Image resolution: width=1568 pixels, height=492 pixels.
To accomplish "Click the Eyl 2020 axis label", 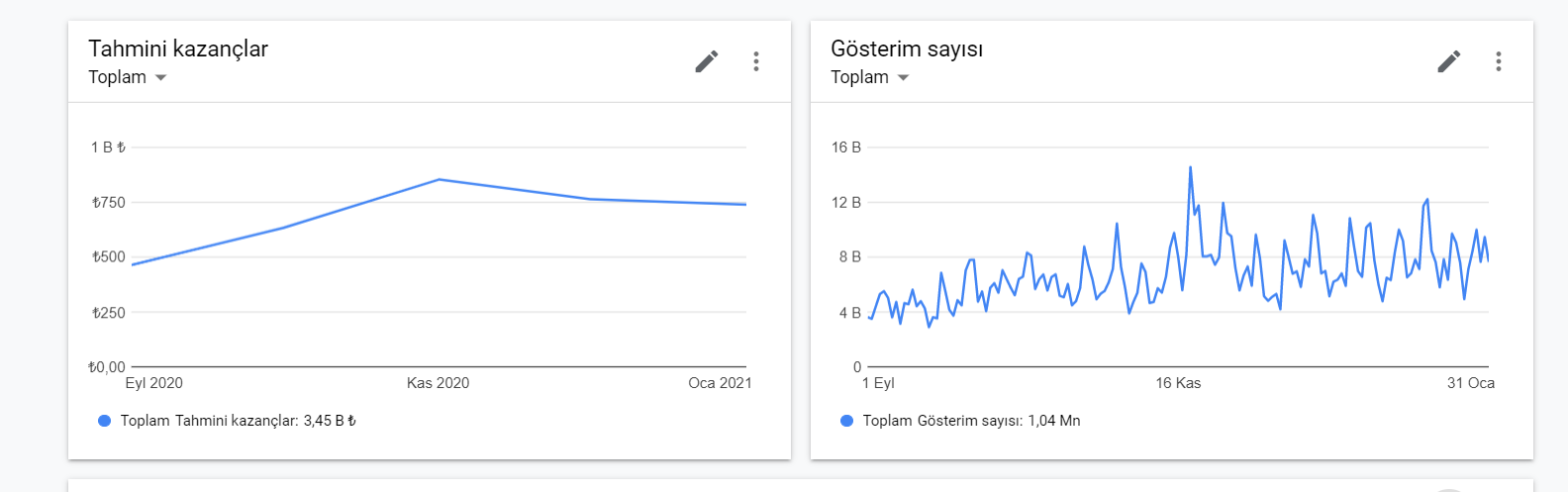I will point(153,383).
